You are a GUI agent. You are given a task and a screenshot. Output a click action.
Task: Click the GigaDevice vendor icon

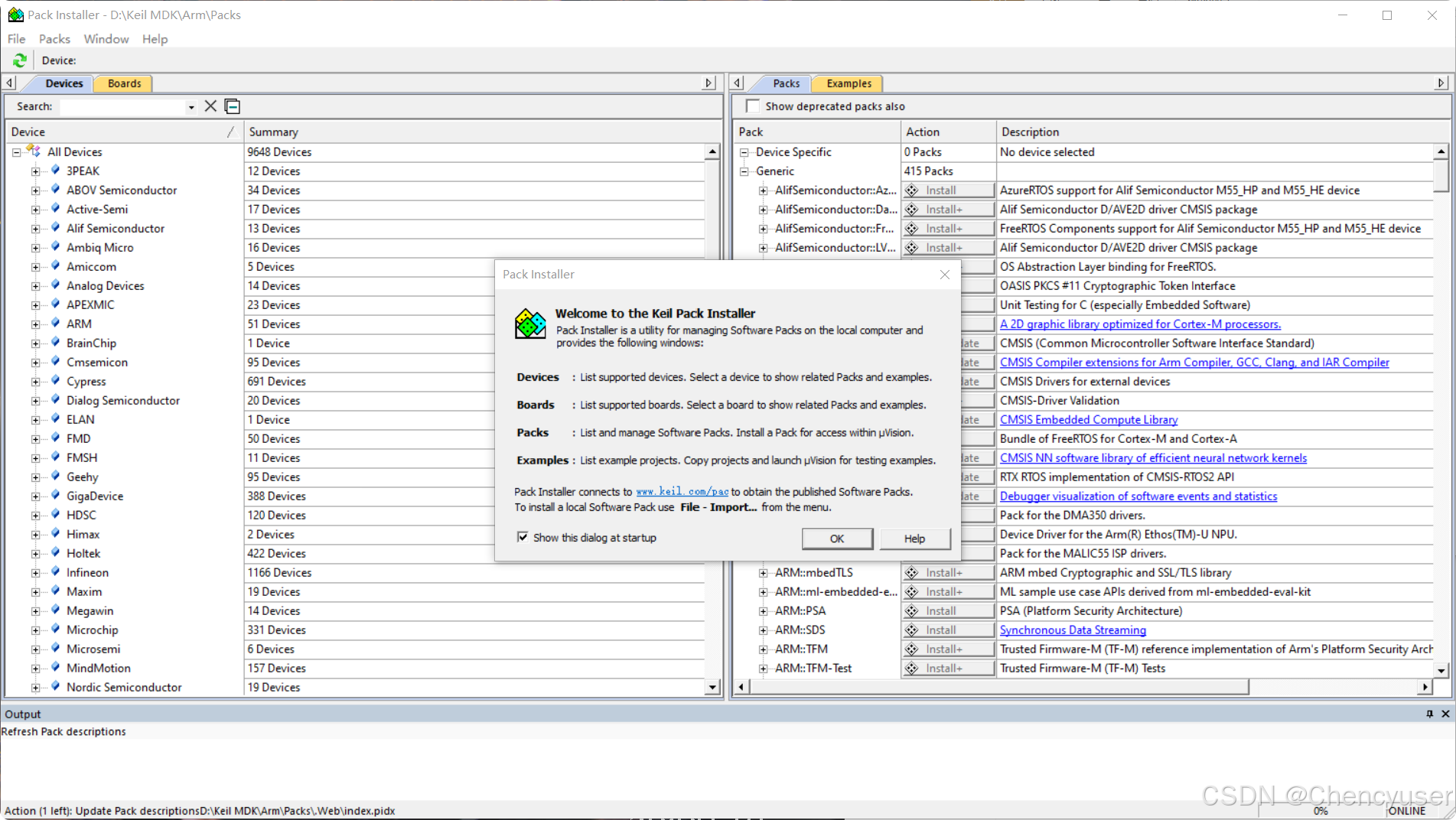point(55,496)
